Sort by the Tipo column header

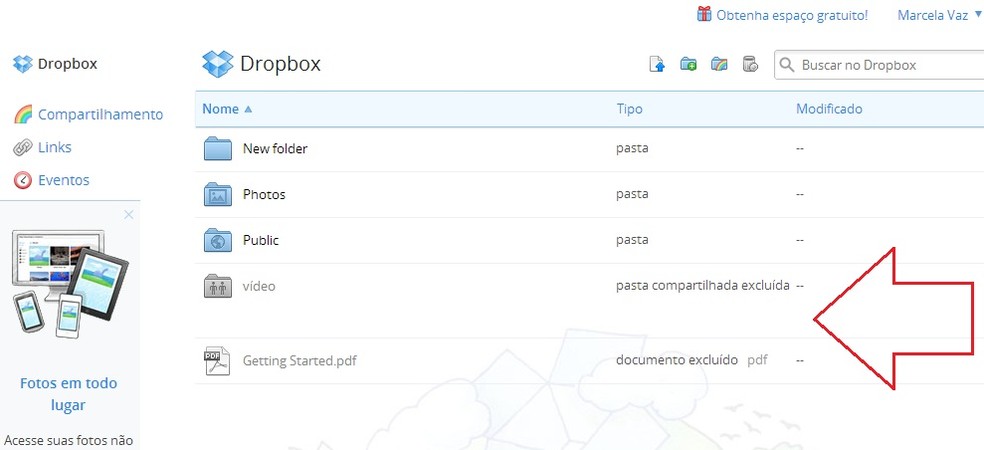click(629, 109)
